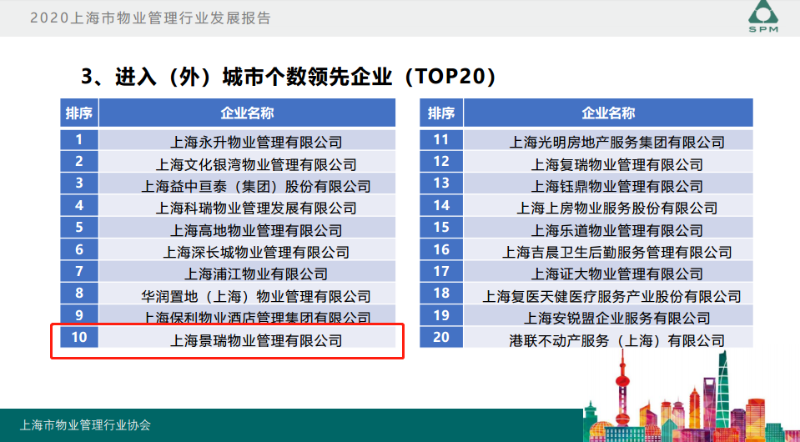Click rank number 1 cell
The height and width of the screenshot is (442, 800).
(x=79, y=140)
